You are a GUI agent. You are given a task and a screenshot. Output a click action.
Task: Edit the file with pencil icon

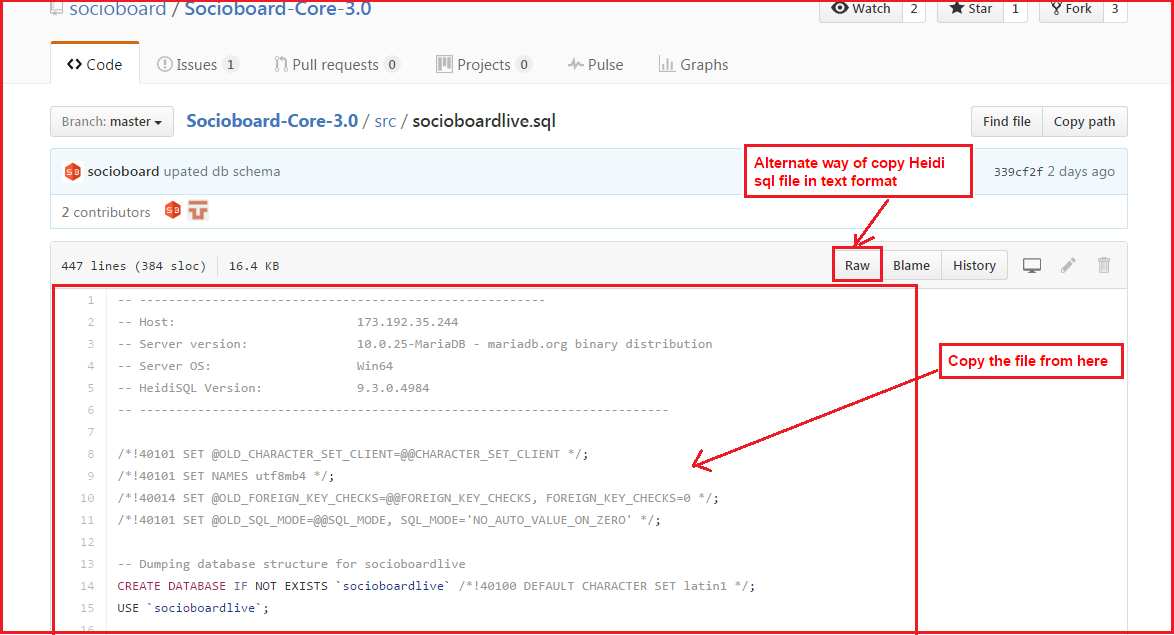pos(1068,265)
